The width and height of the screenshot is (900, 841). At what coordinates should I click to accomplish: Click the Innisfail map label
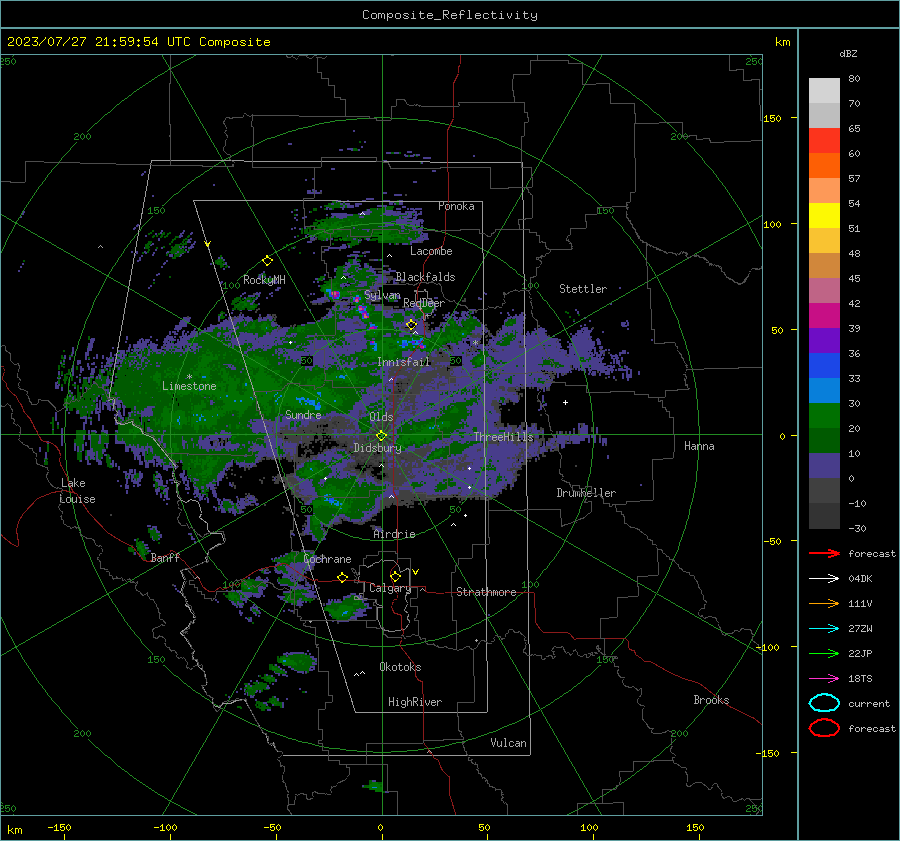pos(403,362)
